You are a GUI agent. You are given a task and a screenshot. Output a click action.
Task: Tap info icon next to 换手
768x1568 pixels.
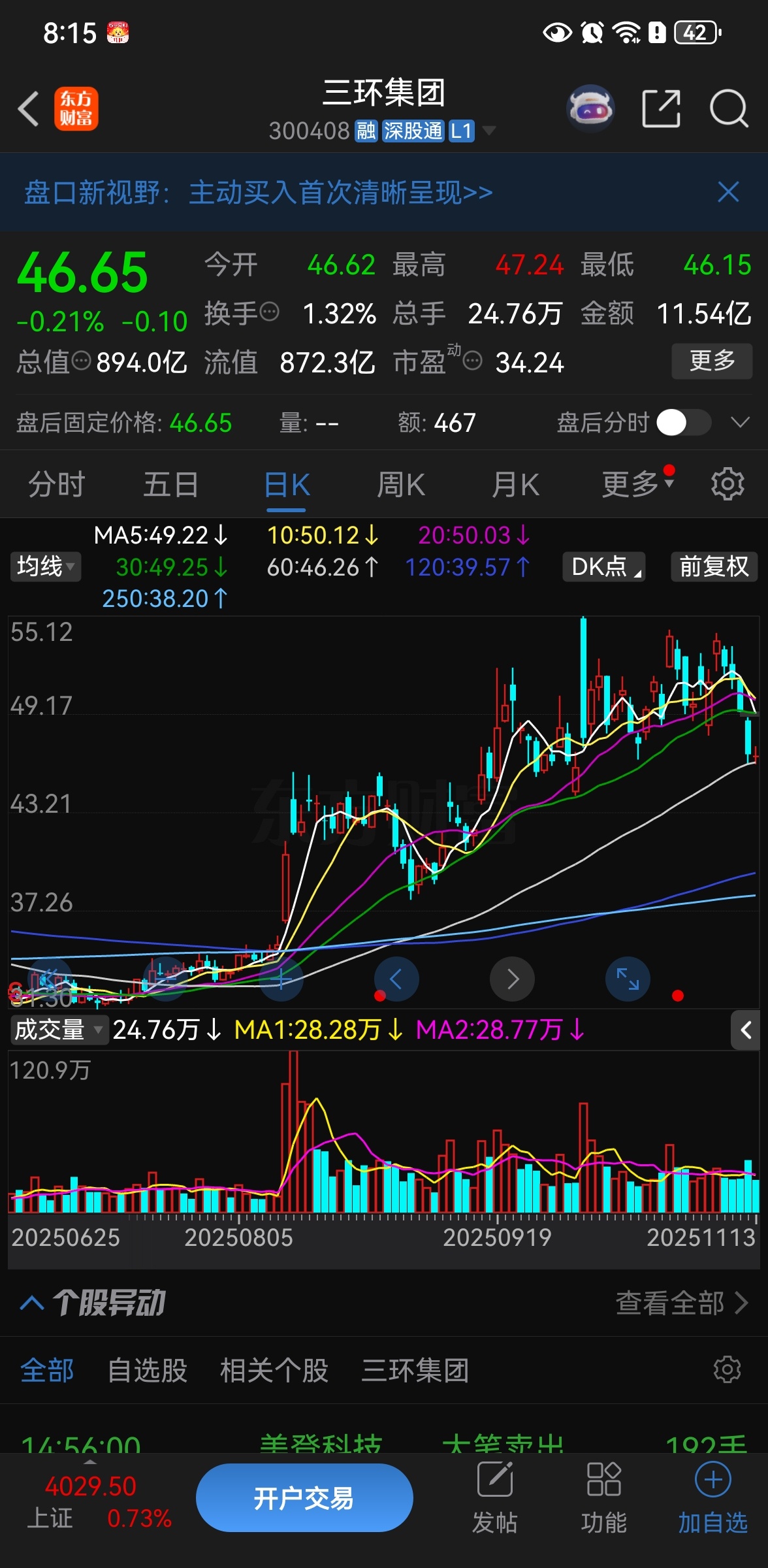270,312
